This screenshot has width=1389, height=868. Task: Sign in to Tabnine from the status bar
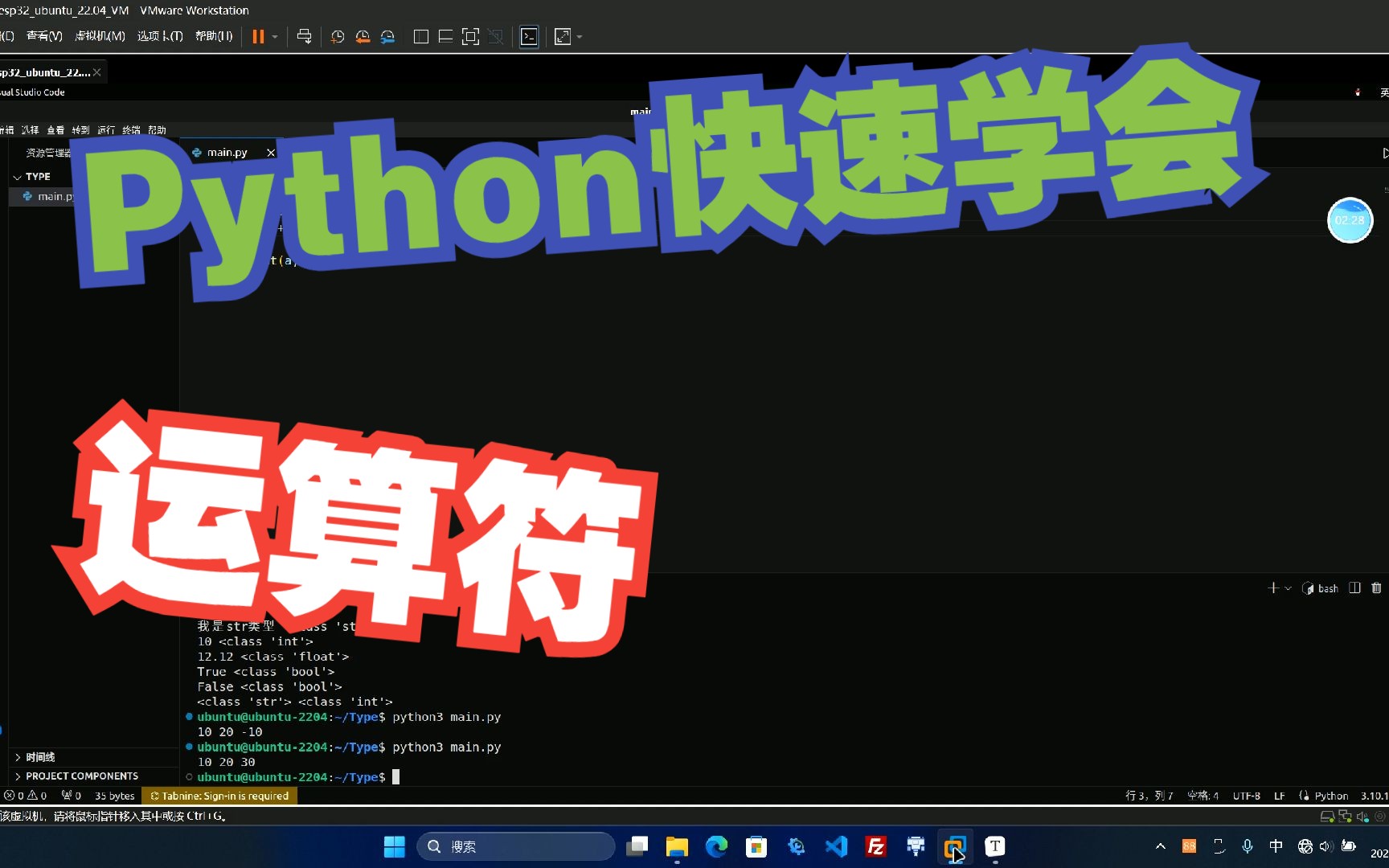point(219,795)
